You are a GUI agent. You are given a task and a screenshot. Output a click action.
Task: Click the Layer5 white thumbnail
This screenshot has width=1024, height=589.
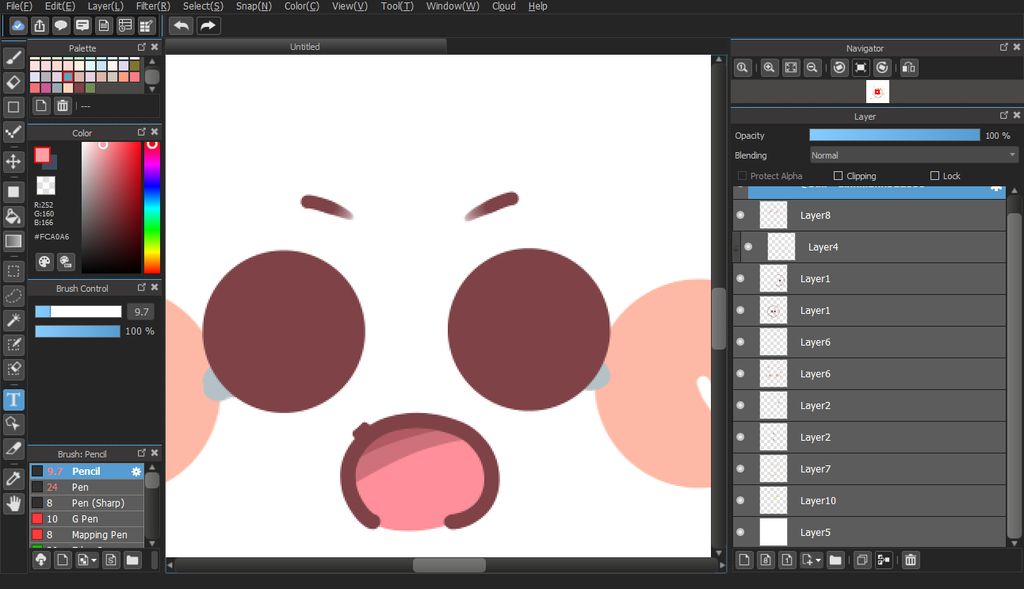click(x=773, y=532)
